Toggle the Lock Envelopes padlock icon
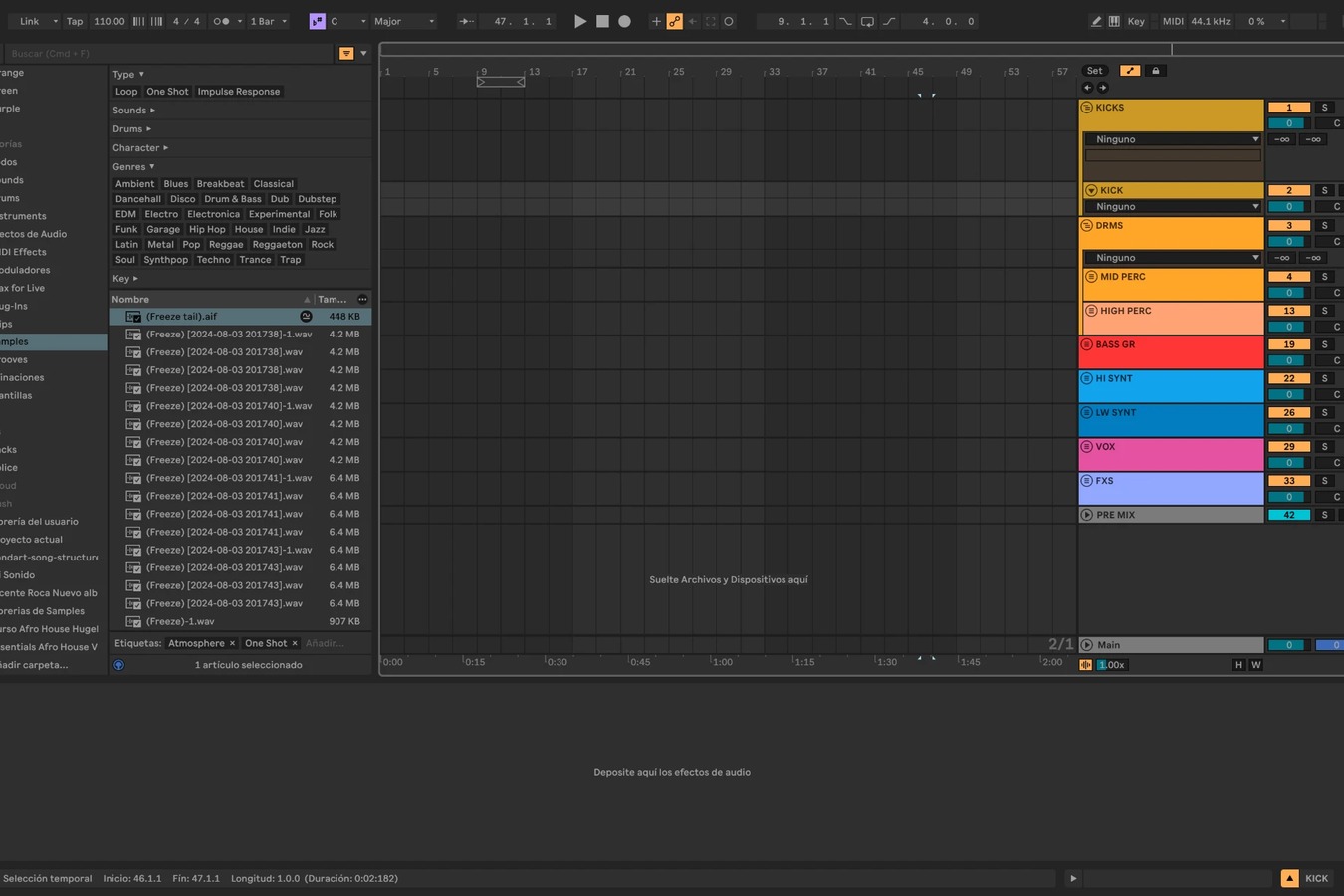The width and height of the screenshot is (1344, 896). [x=1156, y=71]
